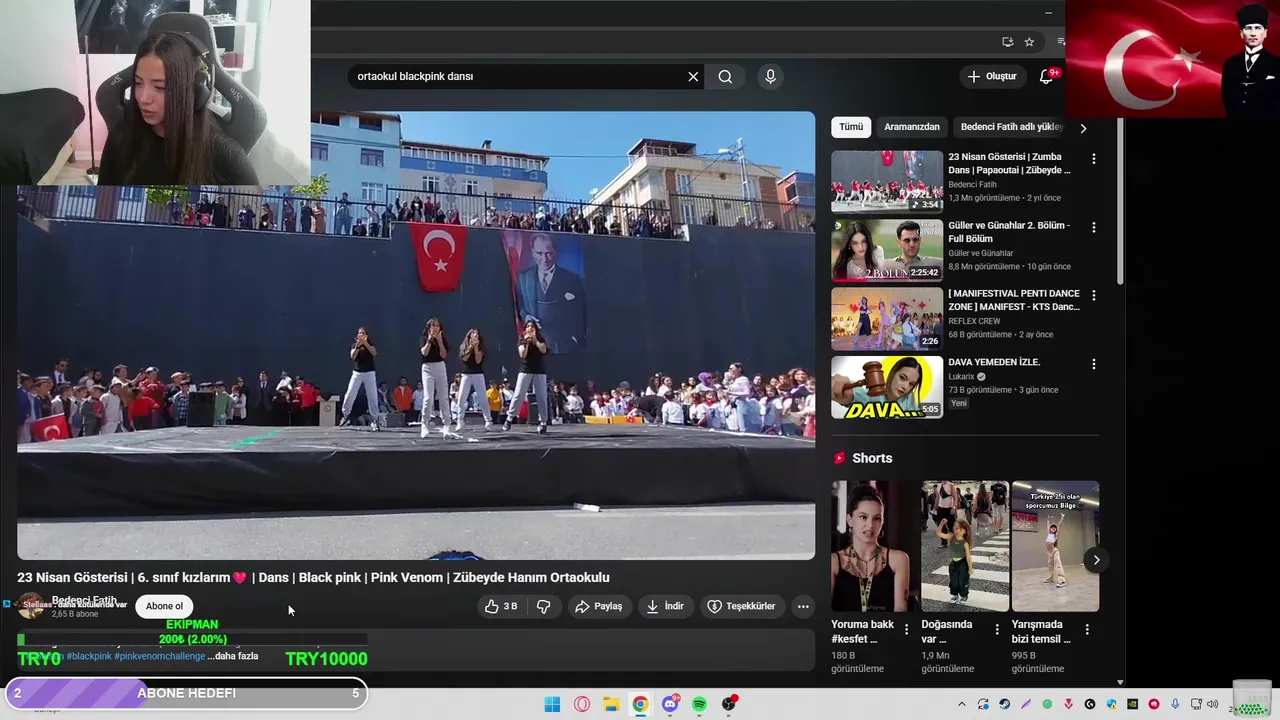
Task: Click title 'DAVA YEMEDEN İZLE.'
Action: coord(994,362)
